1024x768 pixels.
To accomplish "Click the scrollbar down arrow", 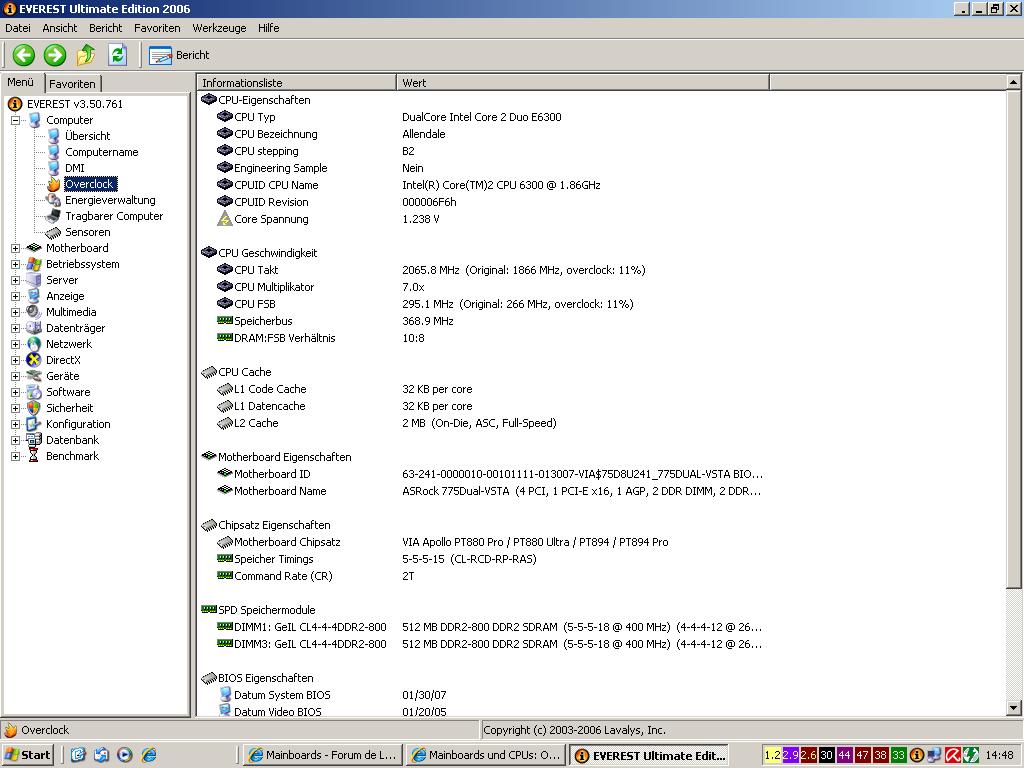I will point(1013,707).
